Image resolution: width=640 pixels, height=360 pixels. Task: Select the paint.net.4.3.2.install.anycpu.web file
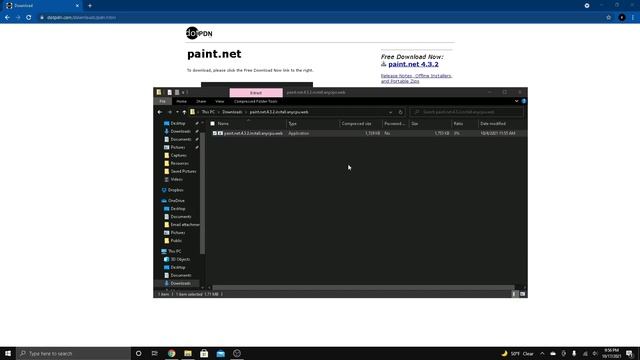tap(253, 133)
